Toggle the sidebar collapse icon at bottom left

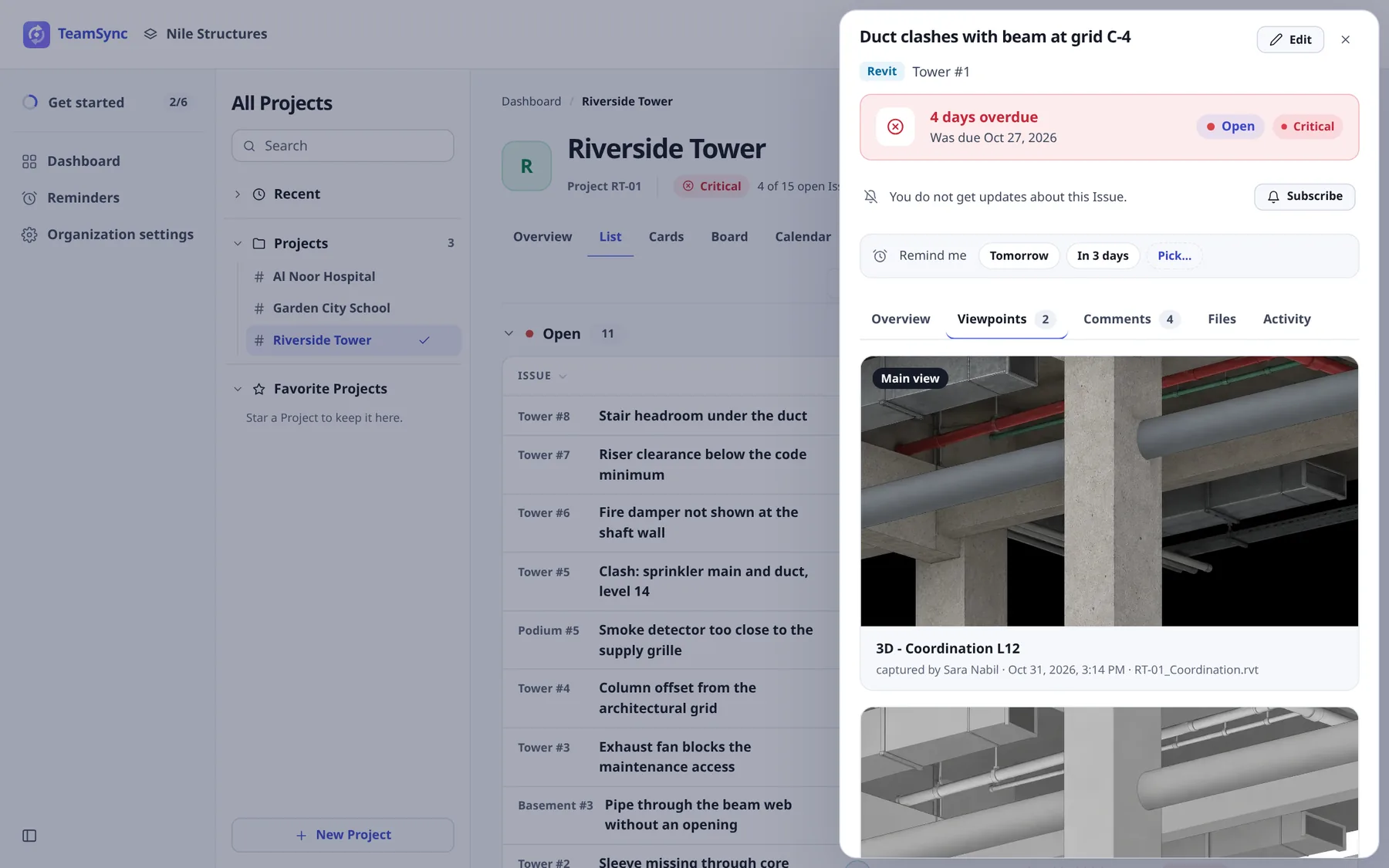[29, 836]
